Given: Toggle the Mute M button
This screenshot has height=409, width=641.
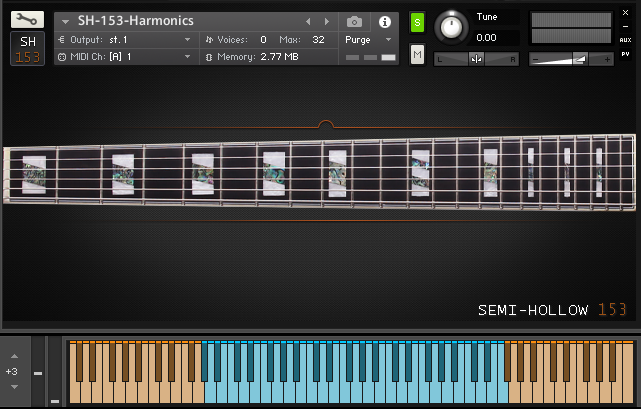Looking at the screenshot, I should pyautogui.click(x=417, y=54).
